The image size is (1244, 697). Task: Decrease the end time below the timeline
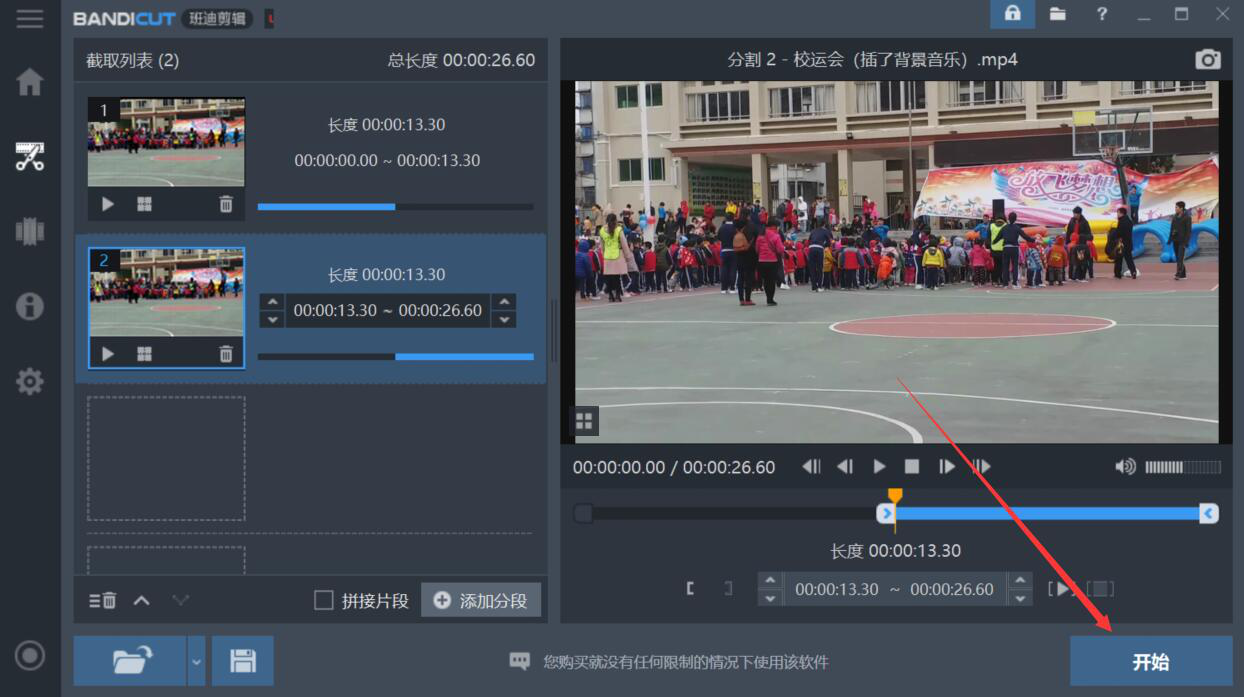1020,598
